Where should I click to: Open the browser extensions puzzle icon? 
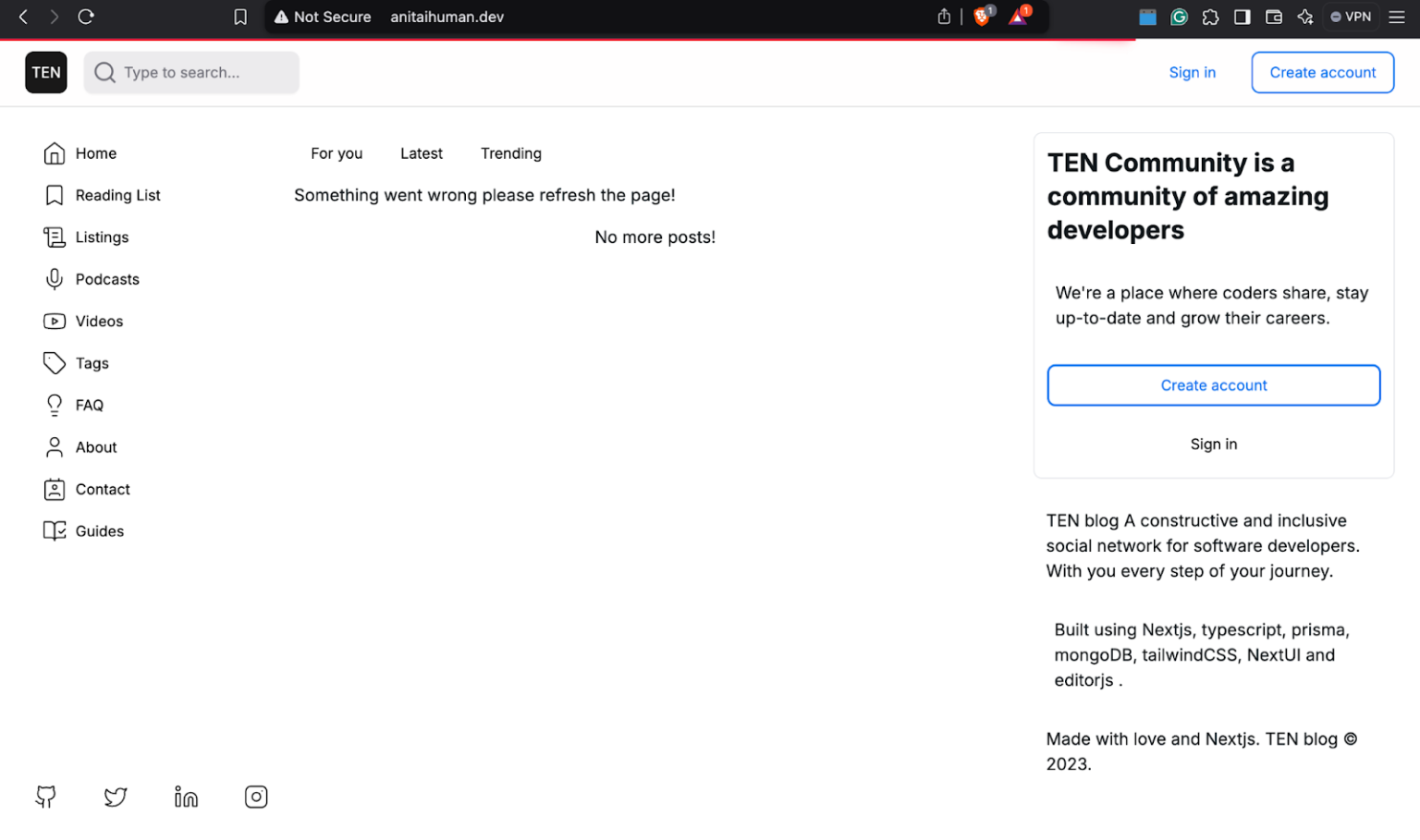click(1210, 17)
